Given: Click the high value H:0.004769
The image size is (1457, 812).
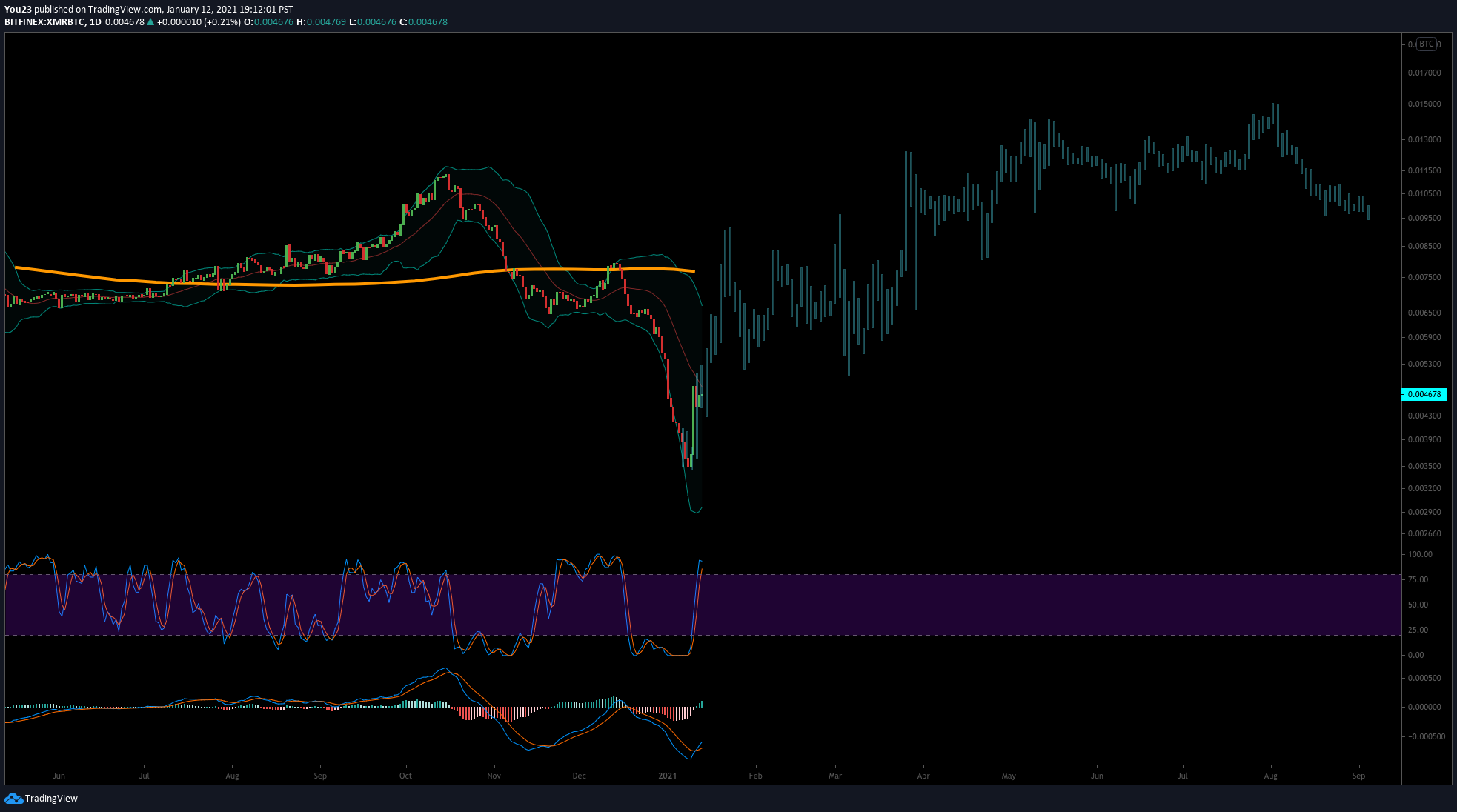Looking at the screenshot, I should click(321, 22).
